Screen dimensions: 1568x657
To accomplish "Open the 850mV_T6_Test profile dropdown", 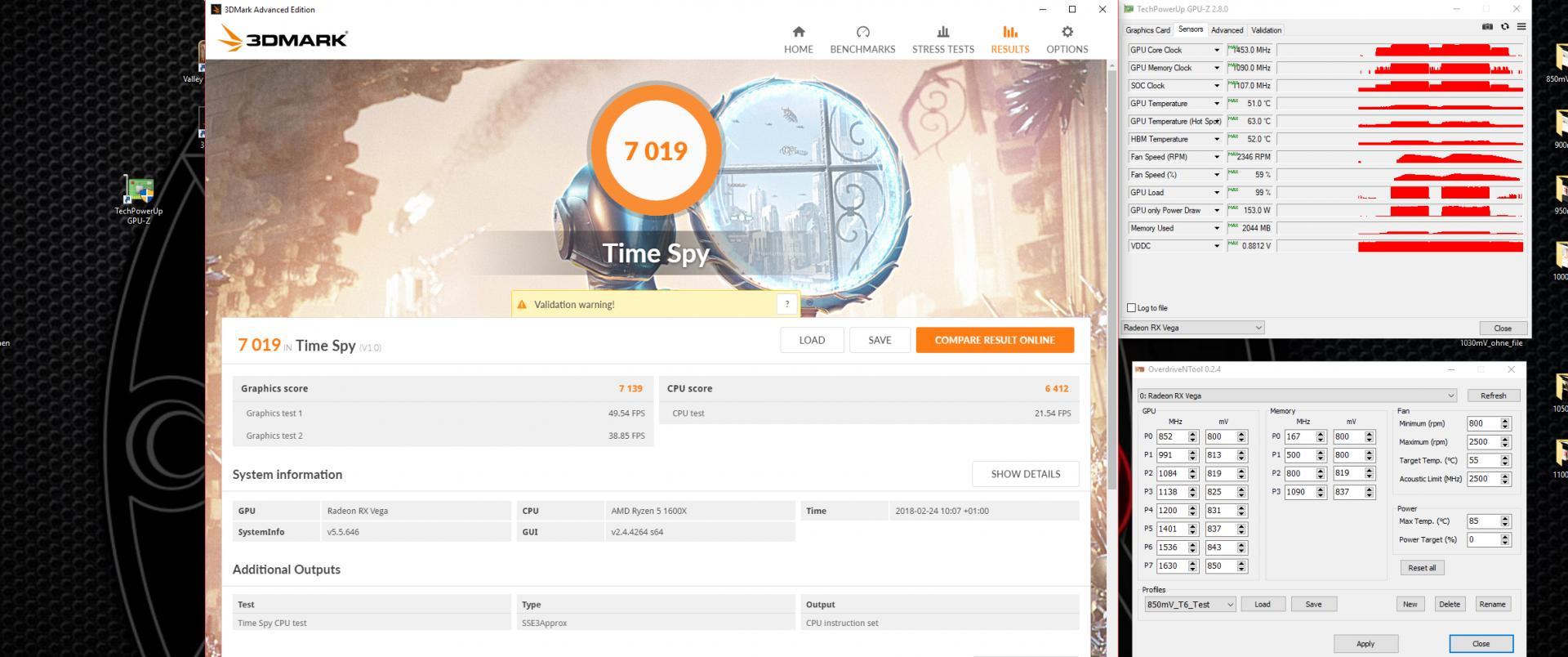I will click(1190, 605).
